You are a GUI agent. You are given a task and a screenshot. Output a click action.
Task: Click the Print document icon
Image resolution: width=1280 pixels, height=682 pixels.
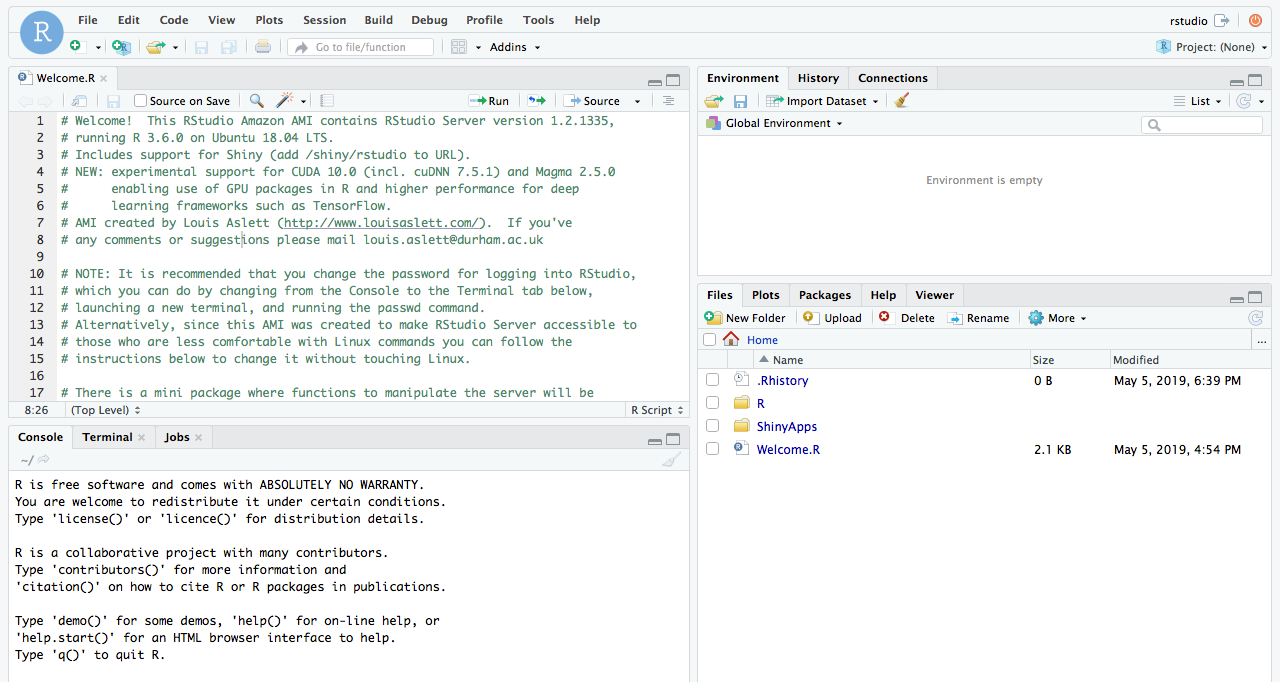(x=262, y=47)
